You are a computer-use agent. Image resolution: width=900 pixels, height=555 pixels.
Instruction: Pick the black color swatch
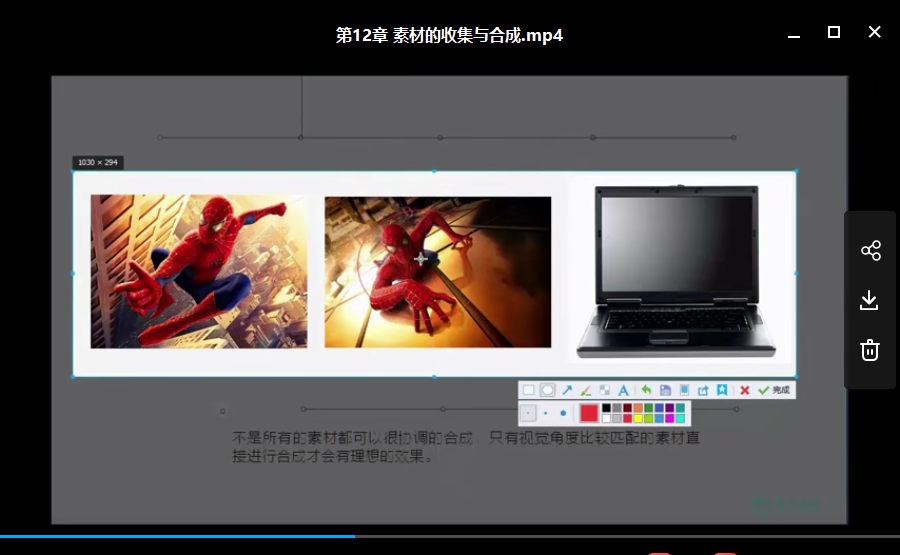606,408
